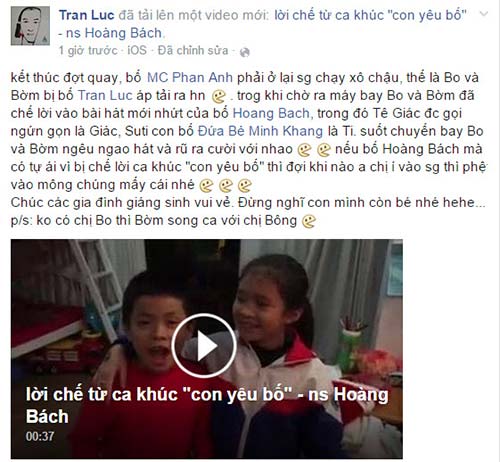
Task: Click the last emoticon after 'mấy cái nhé'
Action: pos(245,186)
